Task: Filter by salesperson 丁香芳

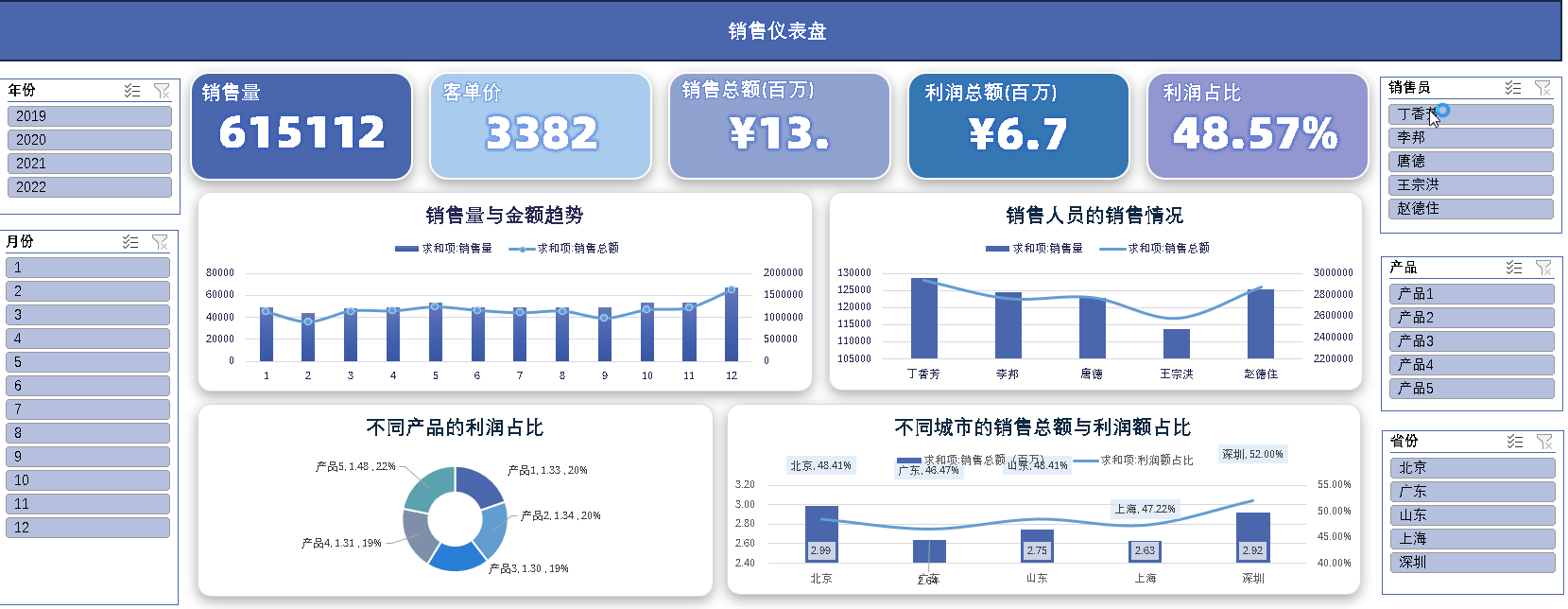Action: (1472, 114)
